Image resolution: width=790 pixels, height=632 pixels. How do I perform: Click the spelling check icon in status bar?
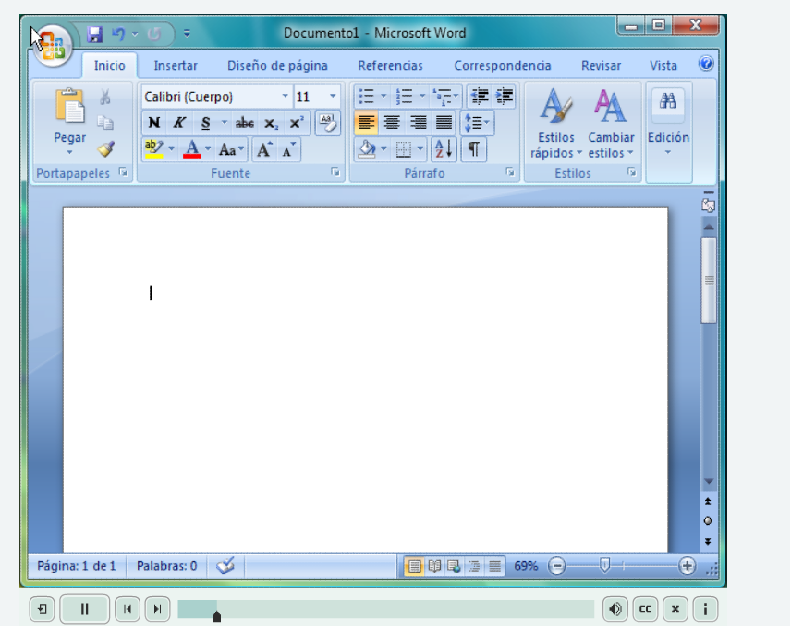pyautogui.click(x=225, y=565)
